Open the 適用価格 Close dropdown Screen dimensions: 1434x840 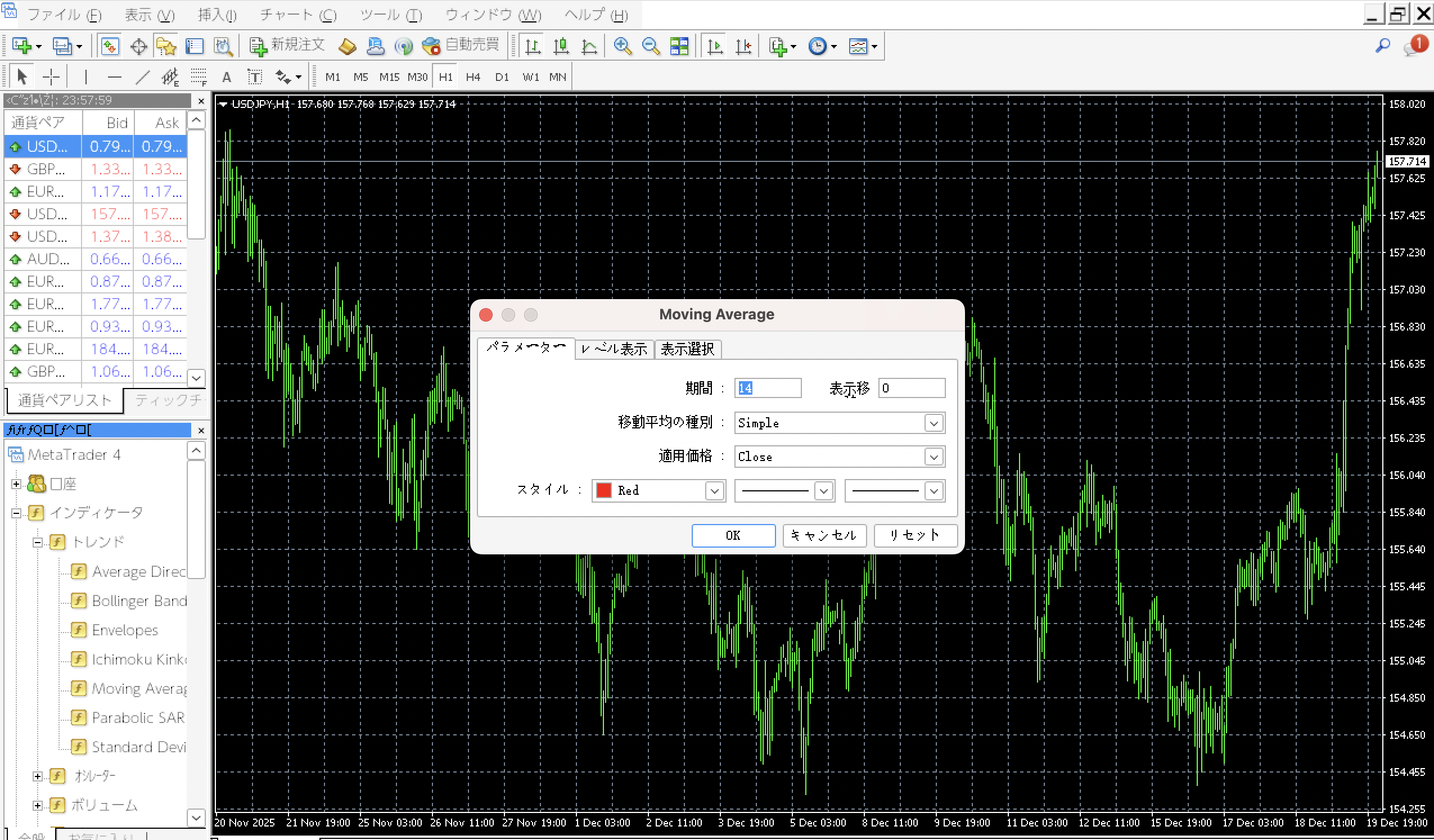pos(934,457)
